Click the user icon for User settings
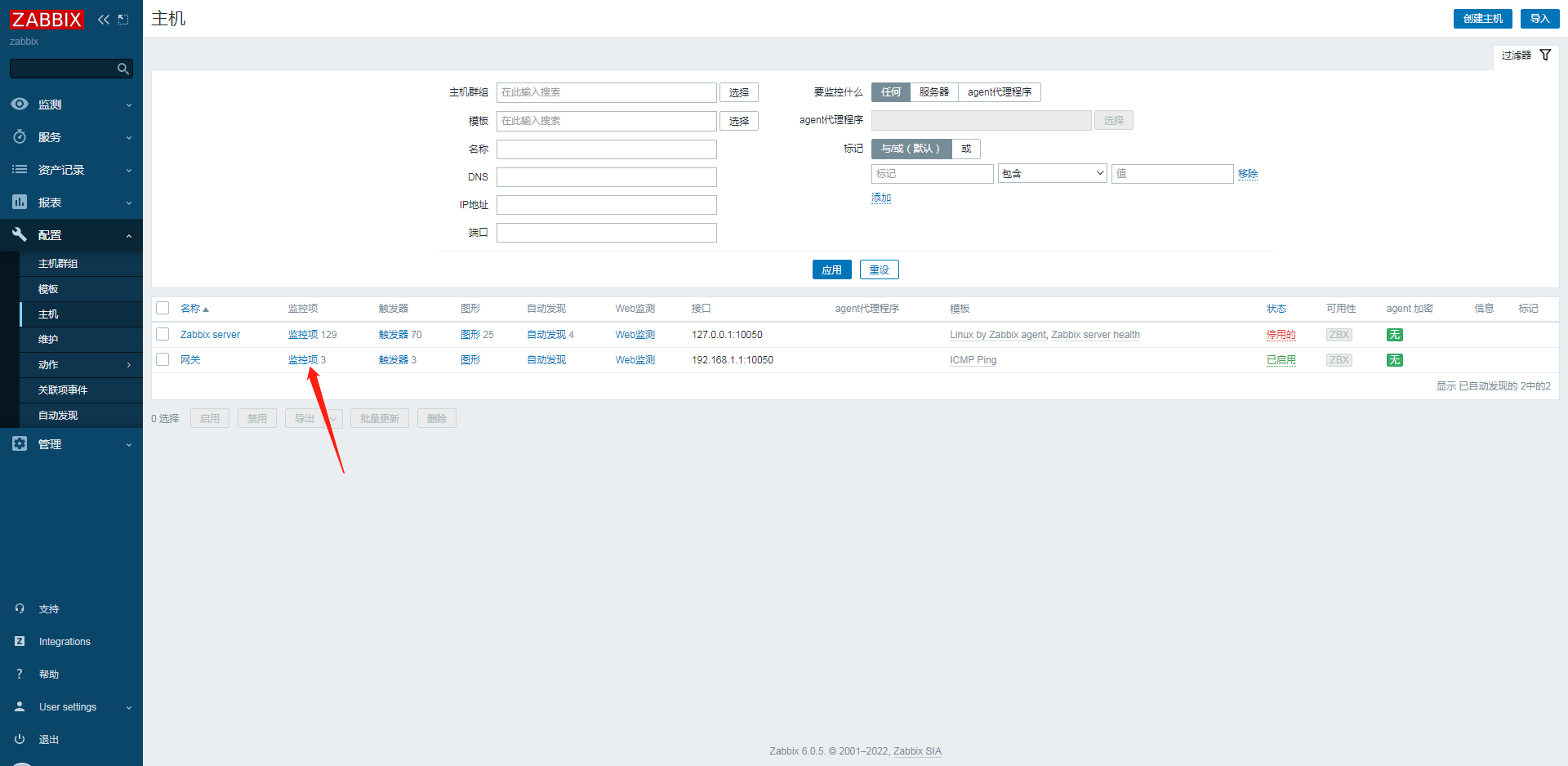The height and width of the screenshot is (766, 1568). [x=20, y=706]
